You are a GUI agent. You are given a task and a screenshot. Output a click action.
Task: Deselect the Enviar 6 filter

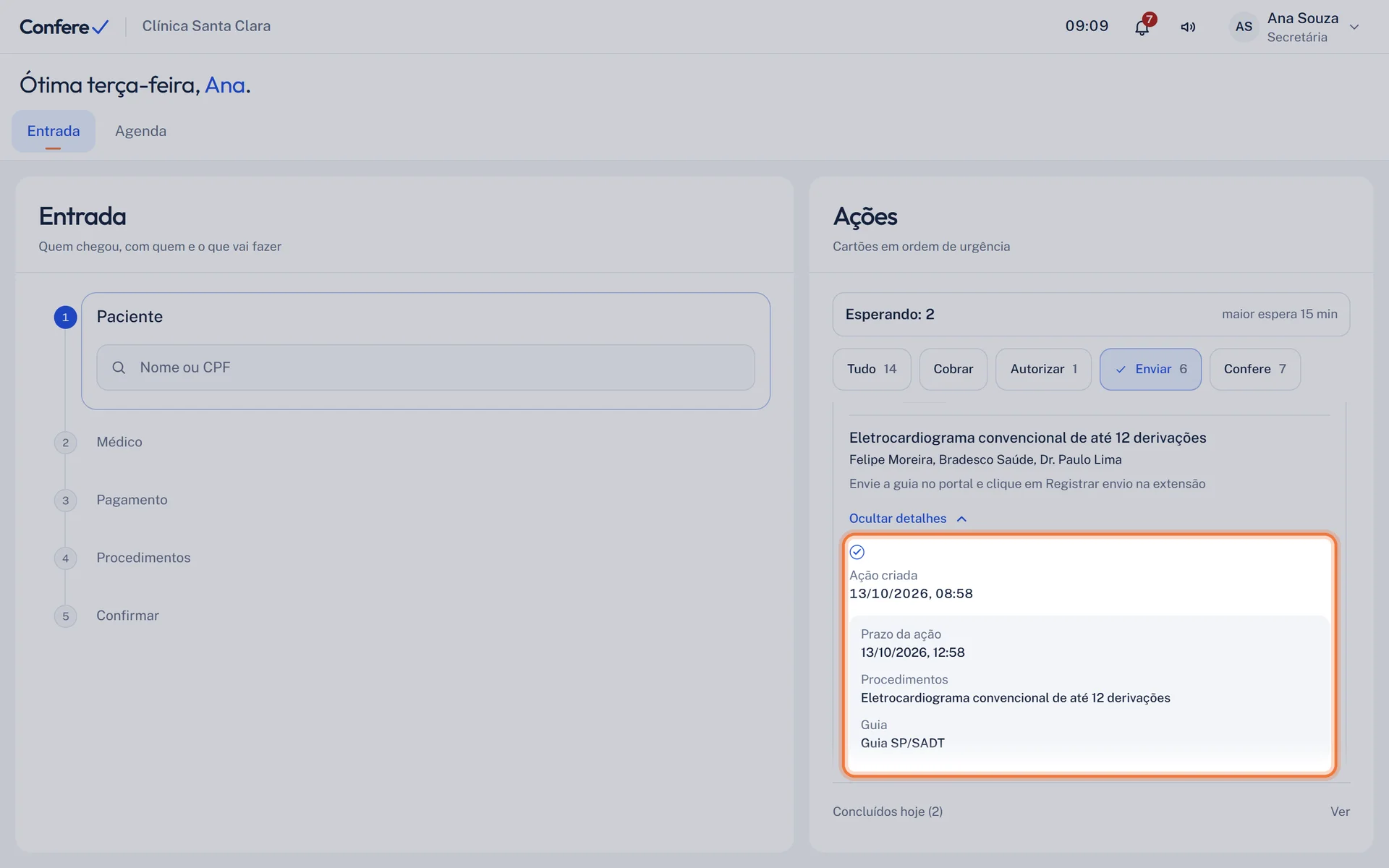point(1150,369)
